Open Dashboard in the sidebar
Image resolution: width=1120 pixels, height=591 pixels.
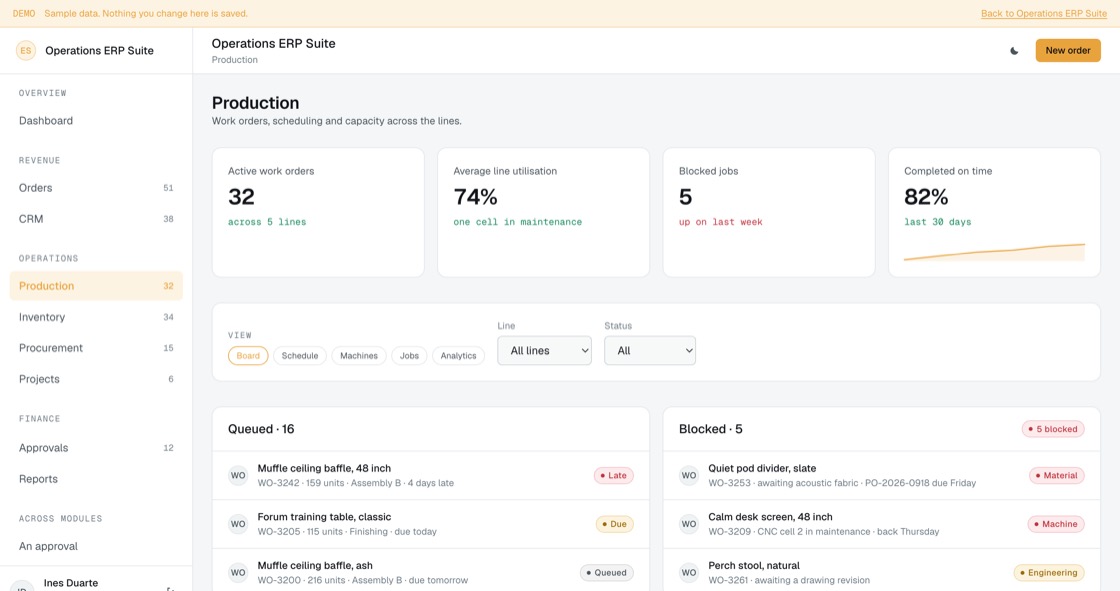tap(96, 121)
